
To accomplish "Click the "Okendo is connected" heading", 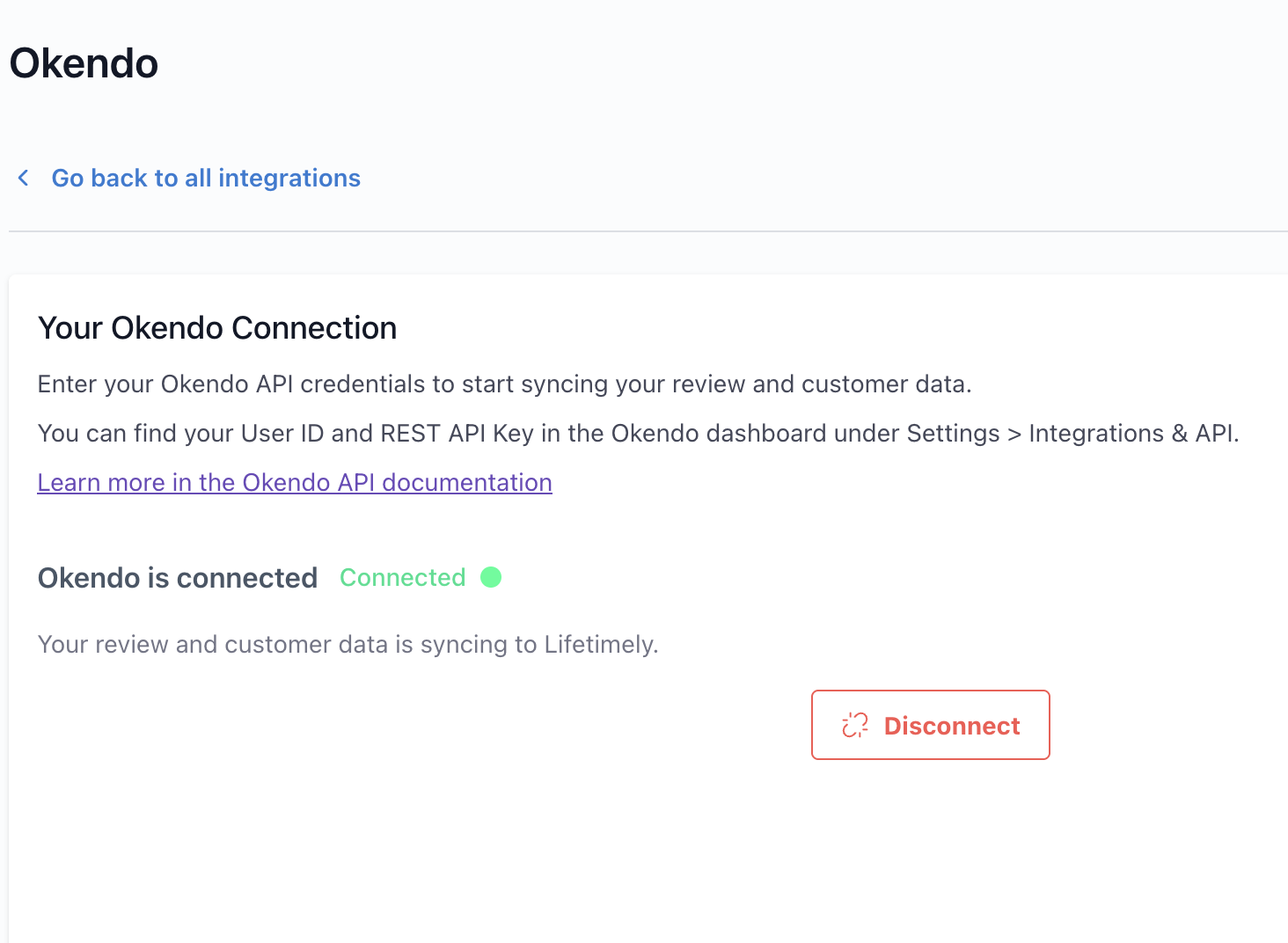I will pyautogui.click(x=178, y=578).
